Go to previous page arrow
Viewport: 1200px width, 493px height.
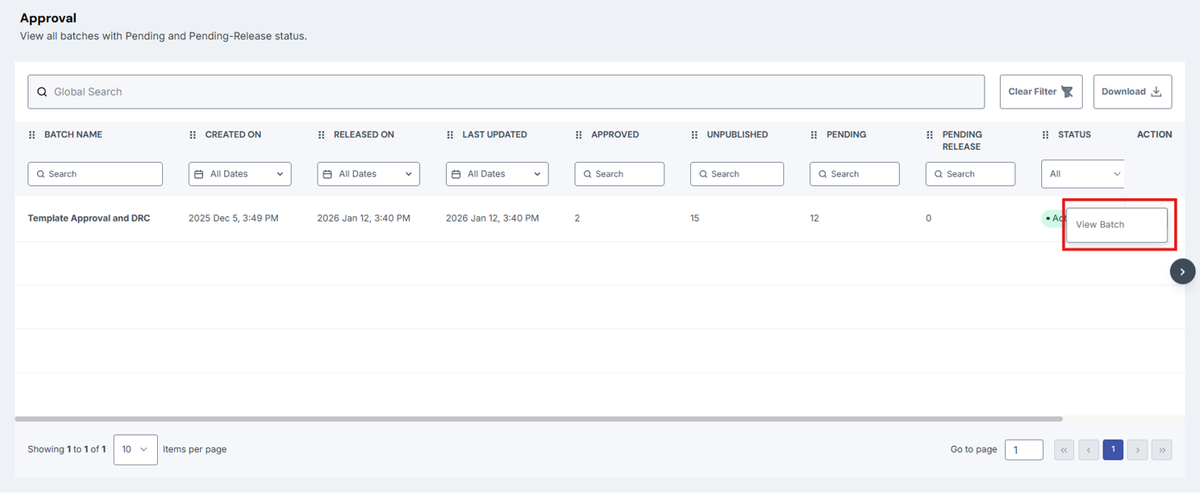(x=1089, y=450)
